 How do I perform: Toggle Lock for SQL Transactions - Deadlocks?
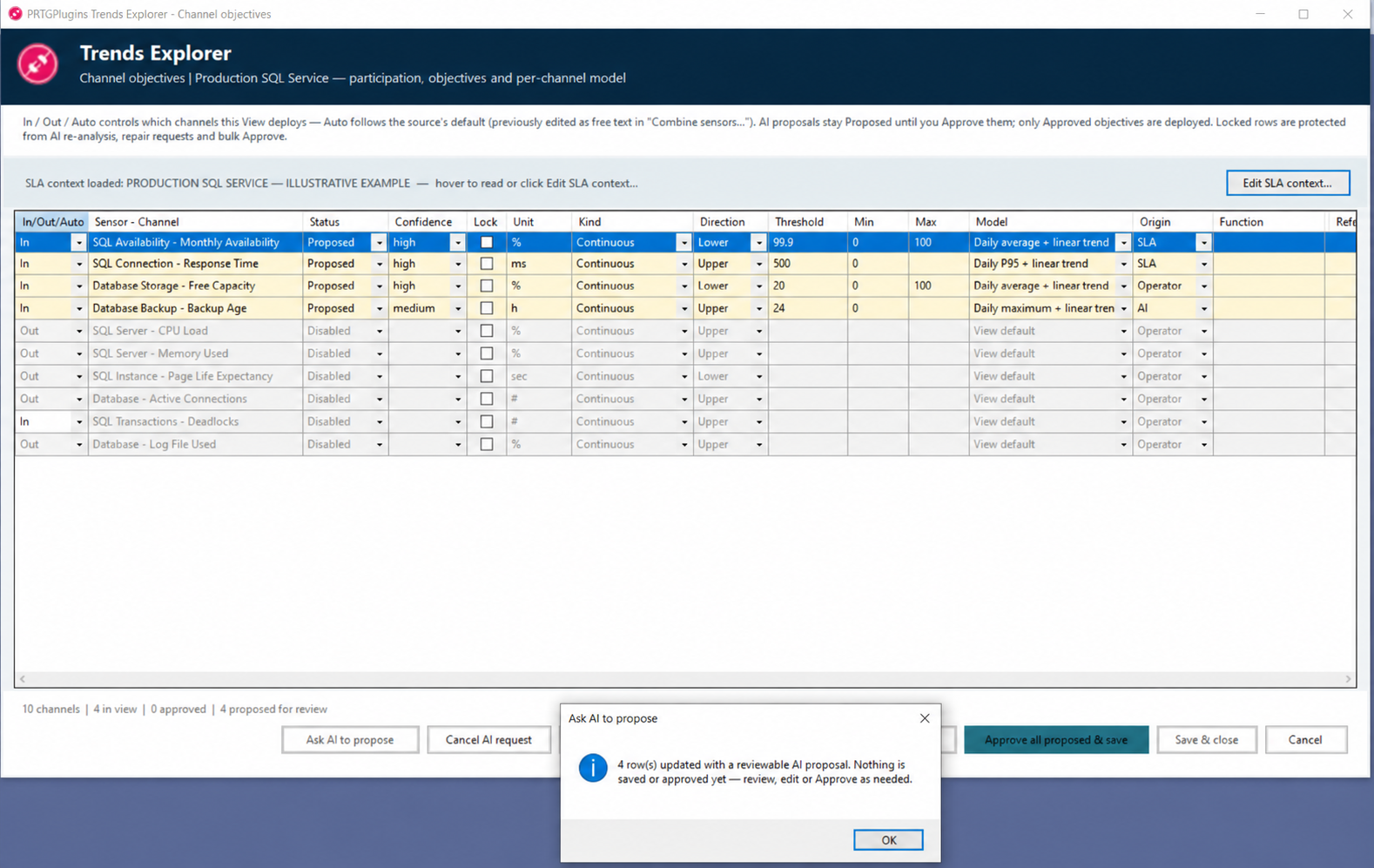click(x=487, y=421)
